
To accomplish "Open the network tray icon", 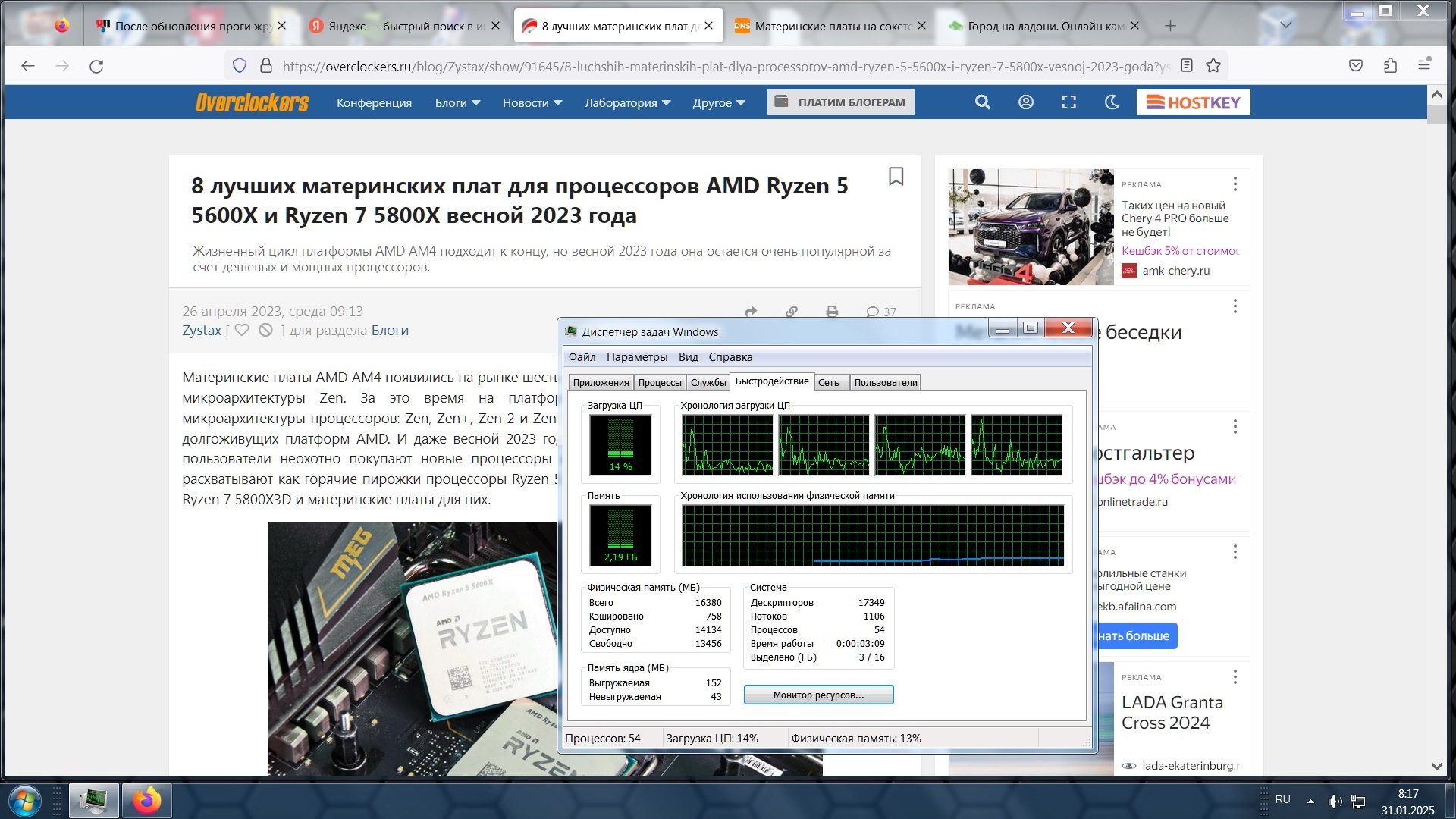I will coord(1358,801).
